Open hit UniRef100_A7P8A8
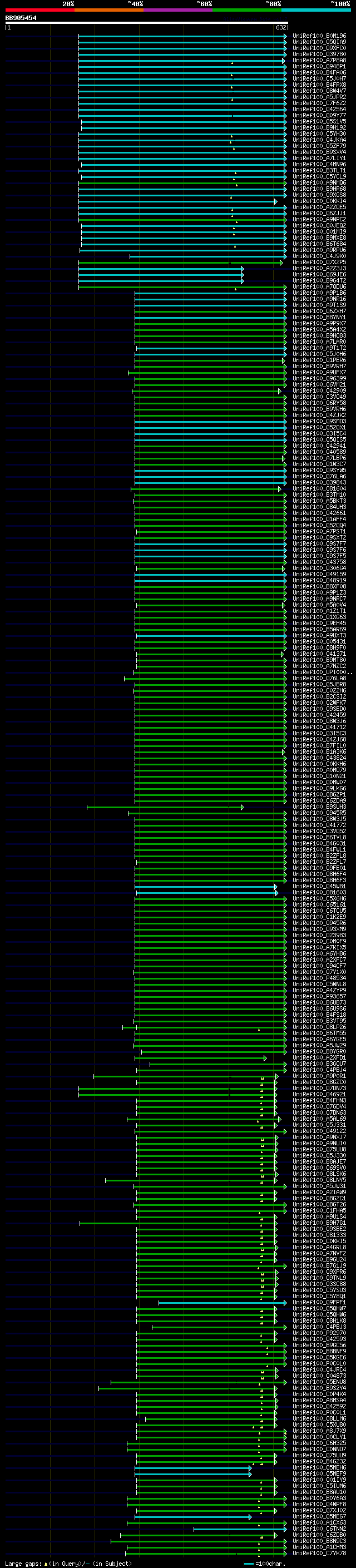The width and height of the screenshot is (356, 1568). (319, 60)
